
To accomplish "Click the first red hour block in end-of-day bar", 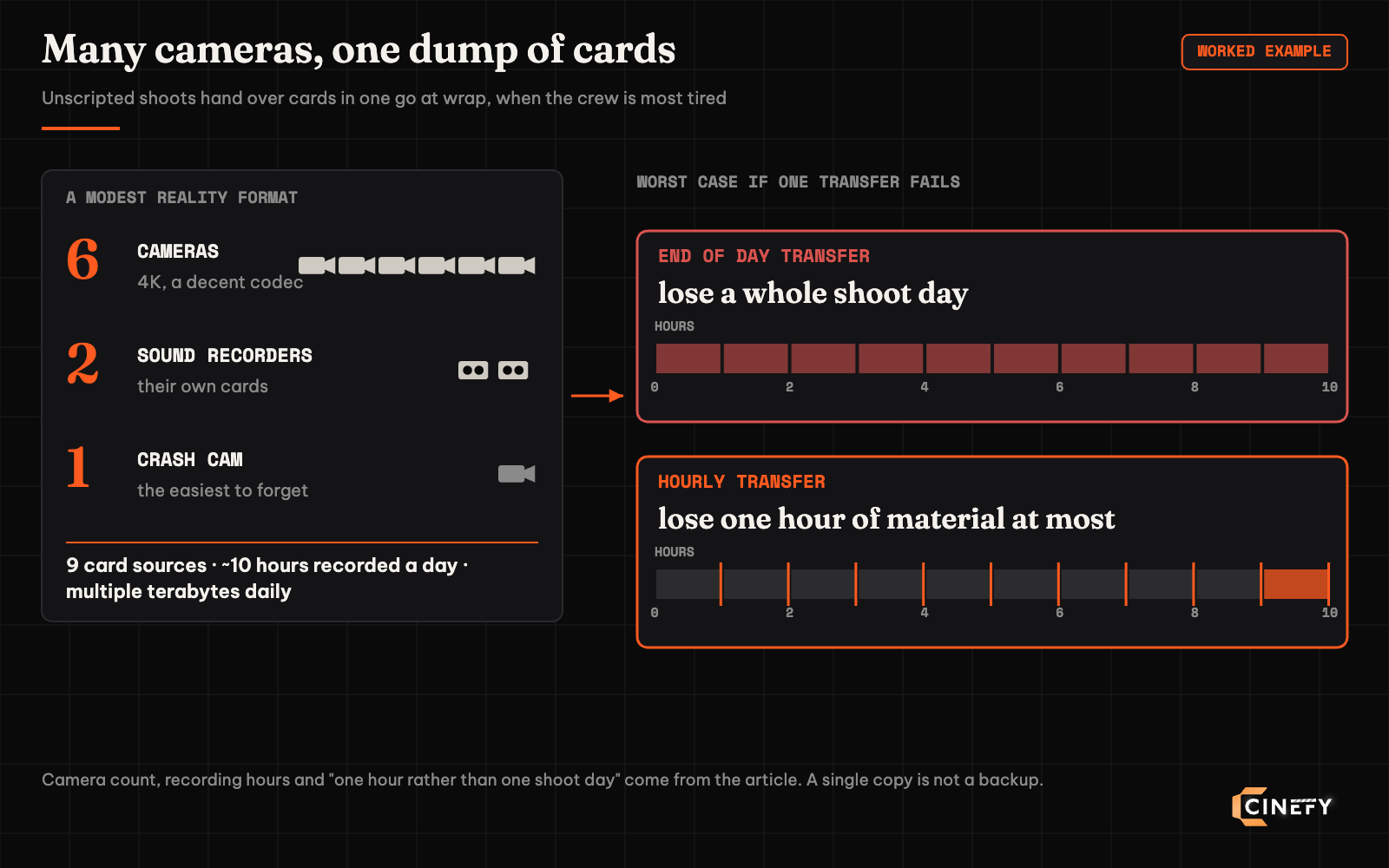I will (x=688, y=358).
